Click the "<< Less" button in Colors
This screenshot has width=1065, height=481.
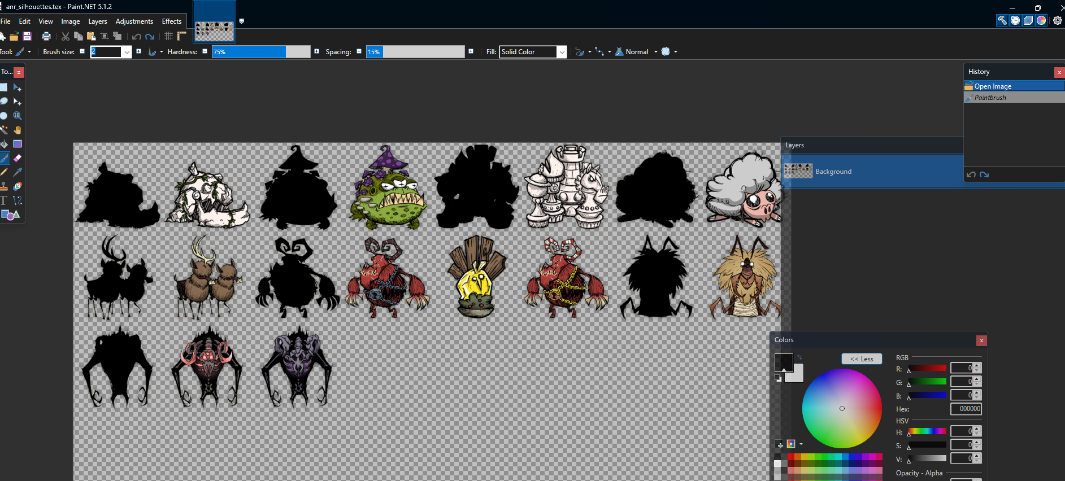(861, 358)
